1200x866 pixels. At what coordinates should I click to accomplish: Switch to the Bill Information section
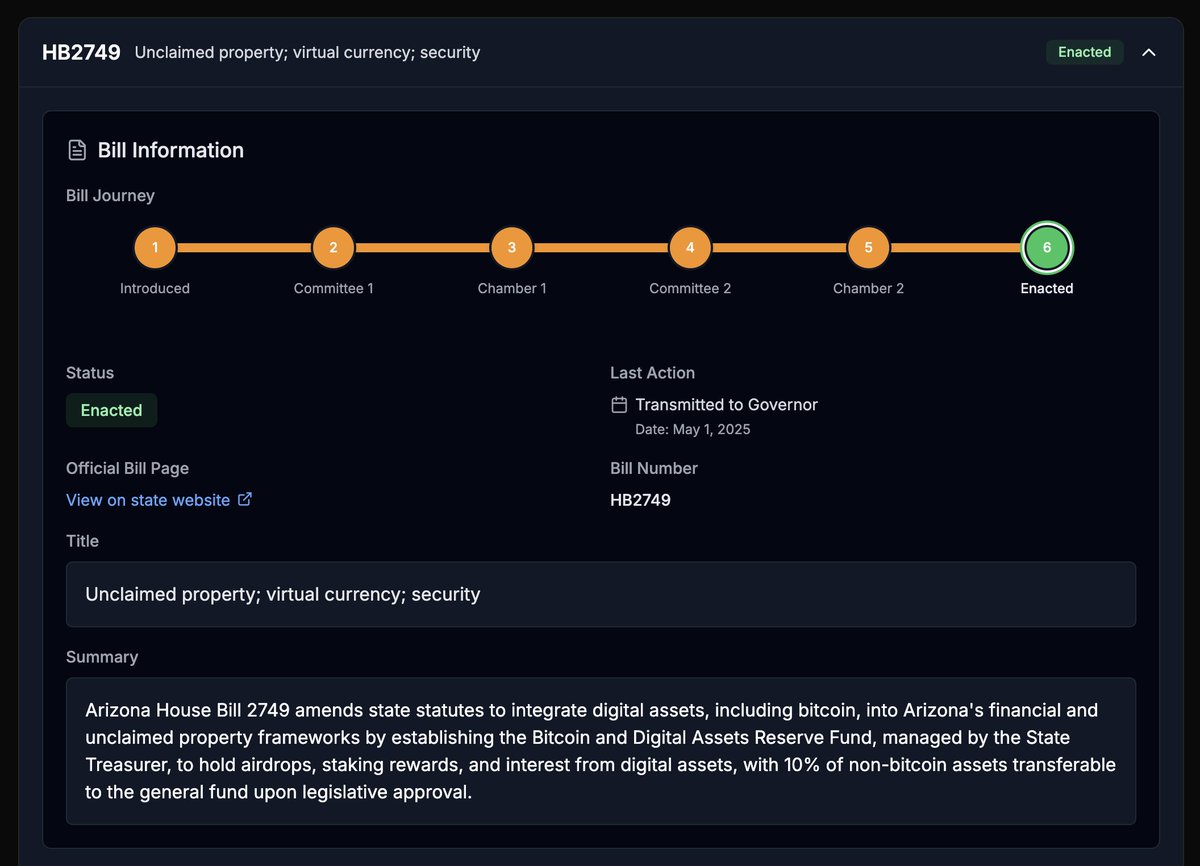[x=172, y=150]
